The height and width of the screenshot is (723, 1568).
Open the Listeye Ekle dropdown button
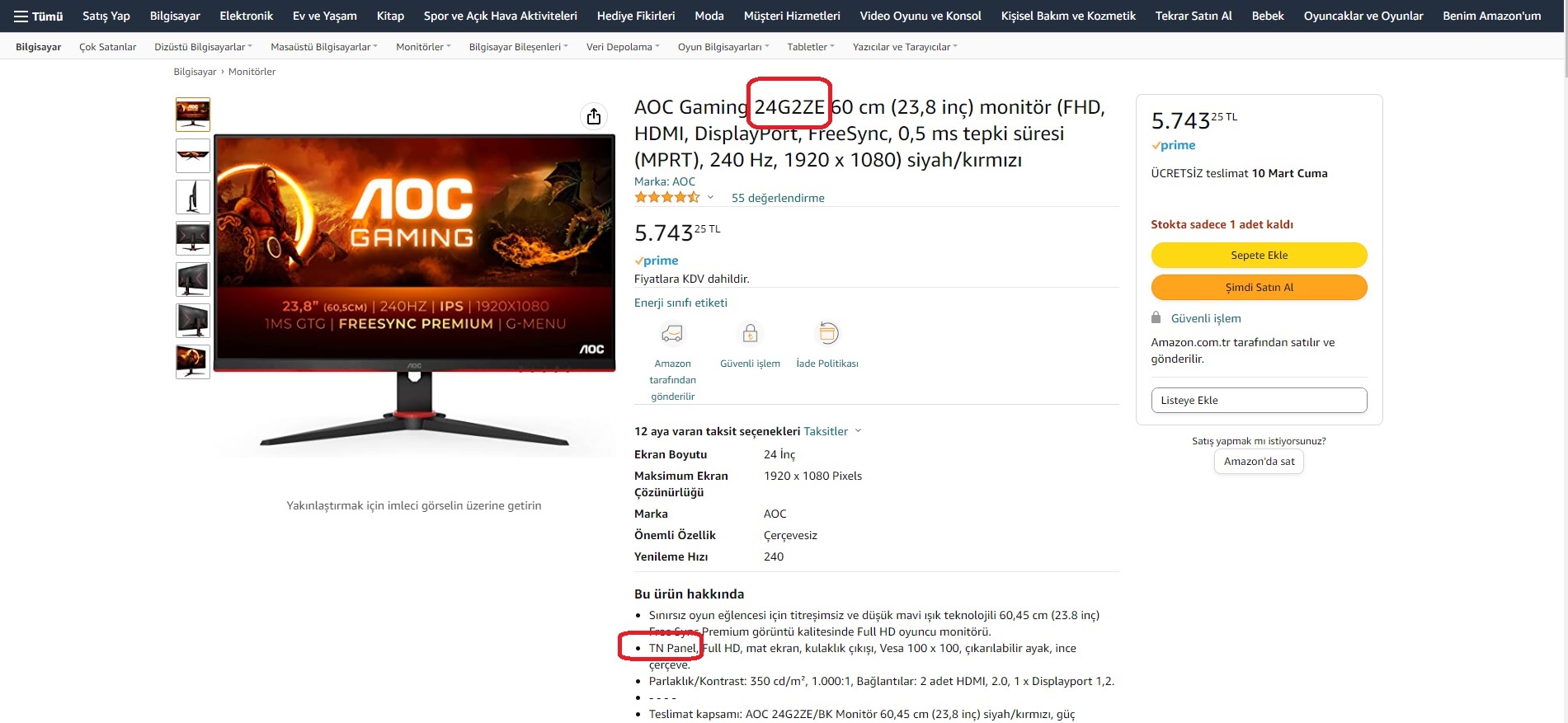pos(1259,400)
